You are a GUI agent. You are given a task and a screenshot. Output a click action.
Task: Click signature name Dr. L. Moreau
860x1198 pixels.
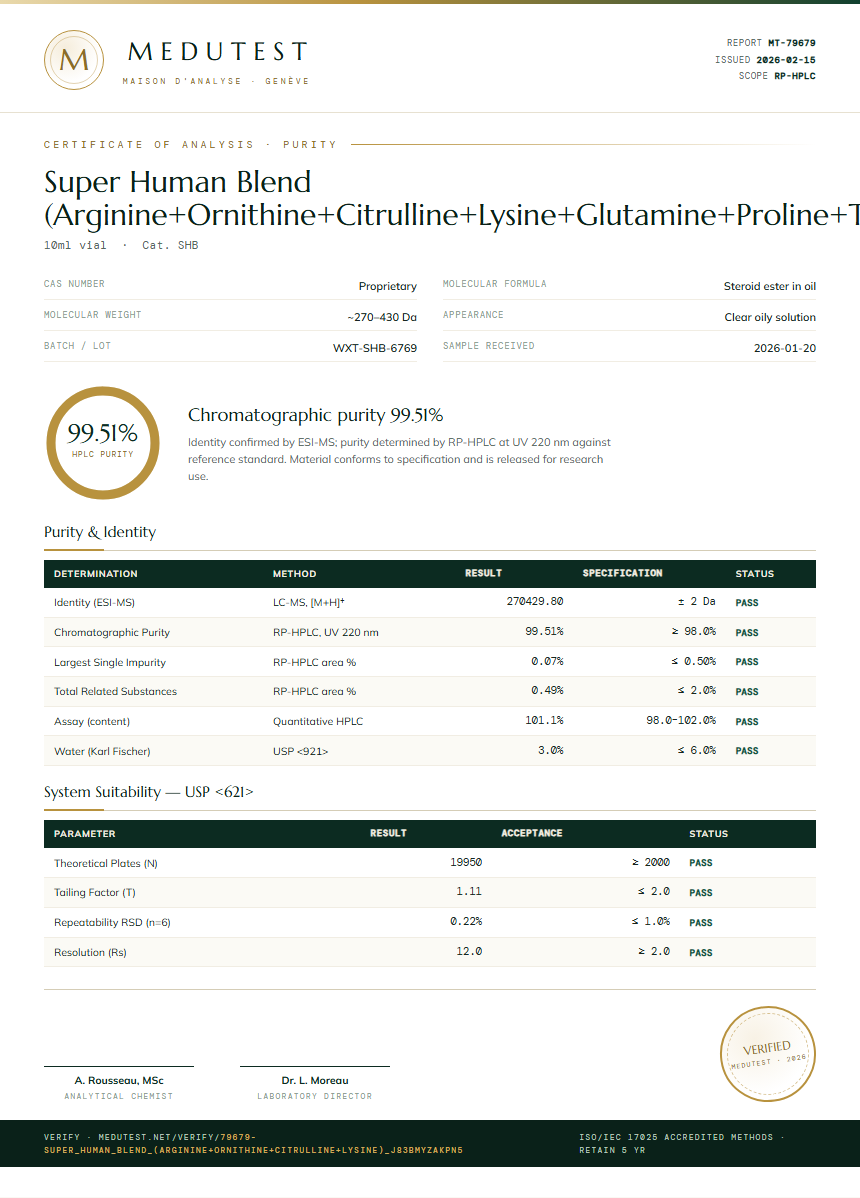(315, 1080)
